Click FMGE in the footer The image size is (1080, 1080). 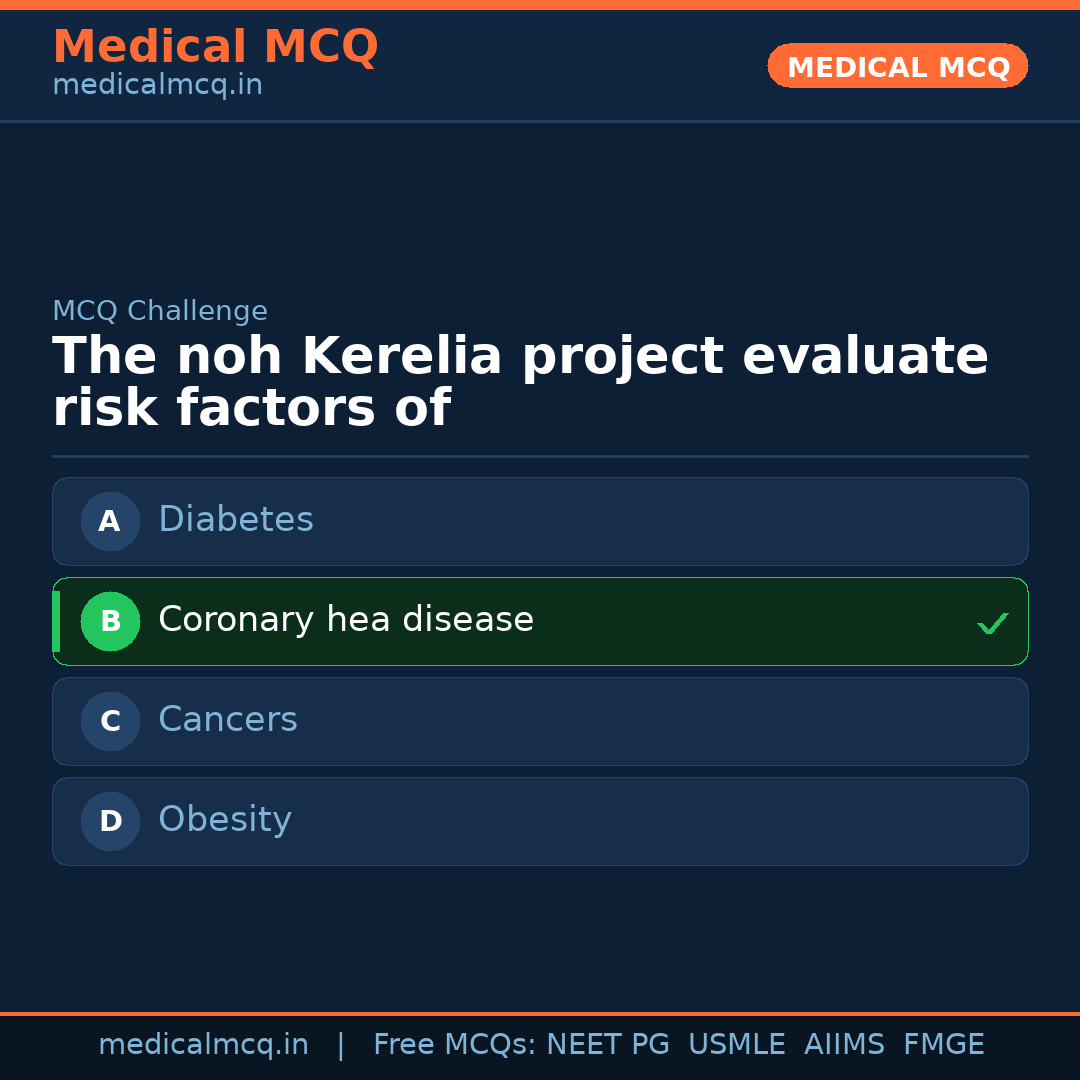click(x=943, y=1045)
